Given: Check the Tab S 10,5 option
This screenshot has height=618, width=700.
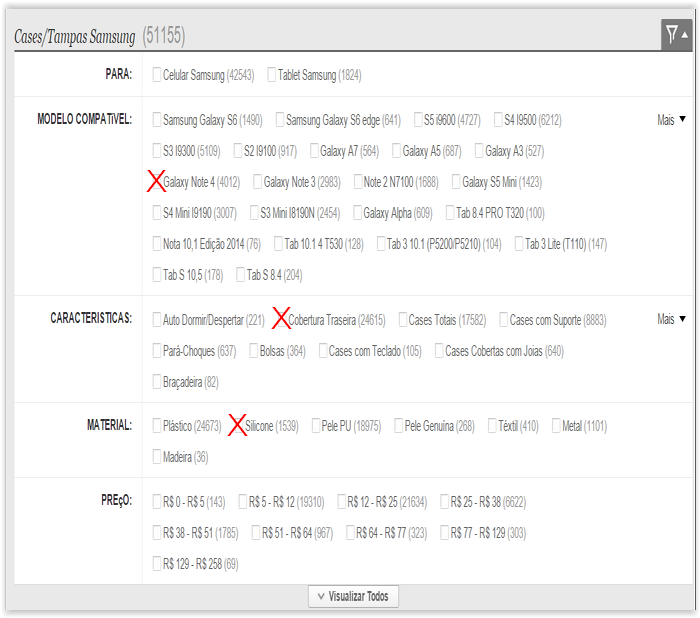Looking at the screenshot, I should click(157, 275).
